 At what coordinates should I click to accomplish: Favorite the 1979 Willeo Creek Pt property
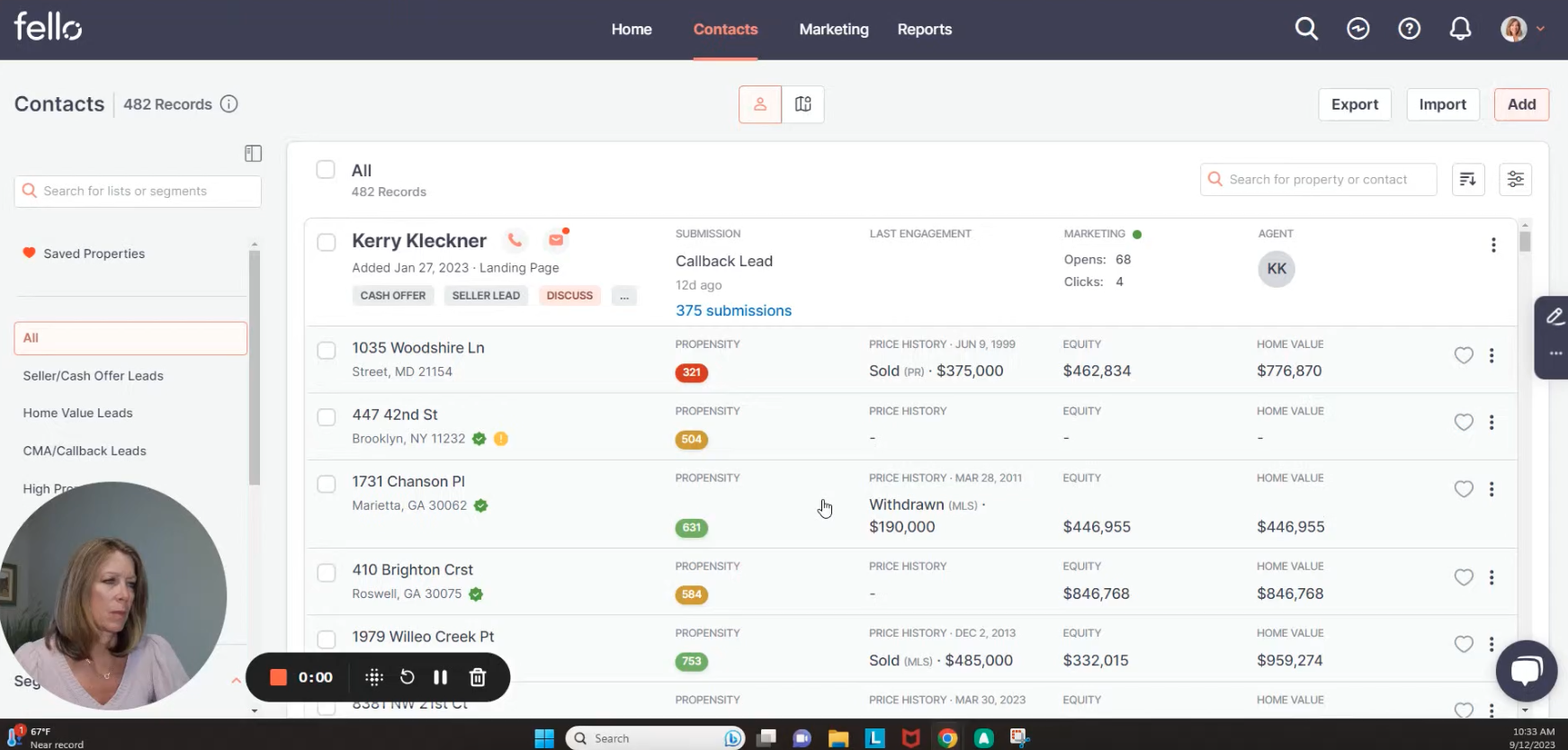coord(1464,644)
